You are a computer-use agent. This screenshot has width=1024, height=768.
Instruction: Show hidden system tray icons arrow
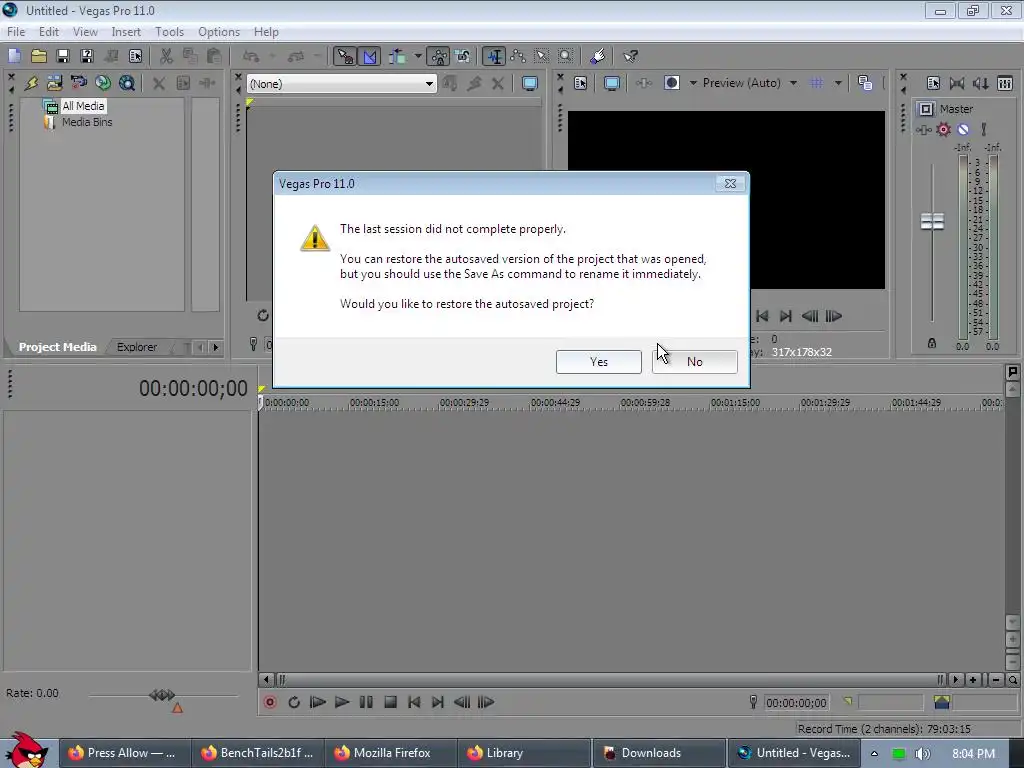point(874,754)
